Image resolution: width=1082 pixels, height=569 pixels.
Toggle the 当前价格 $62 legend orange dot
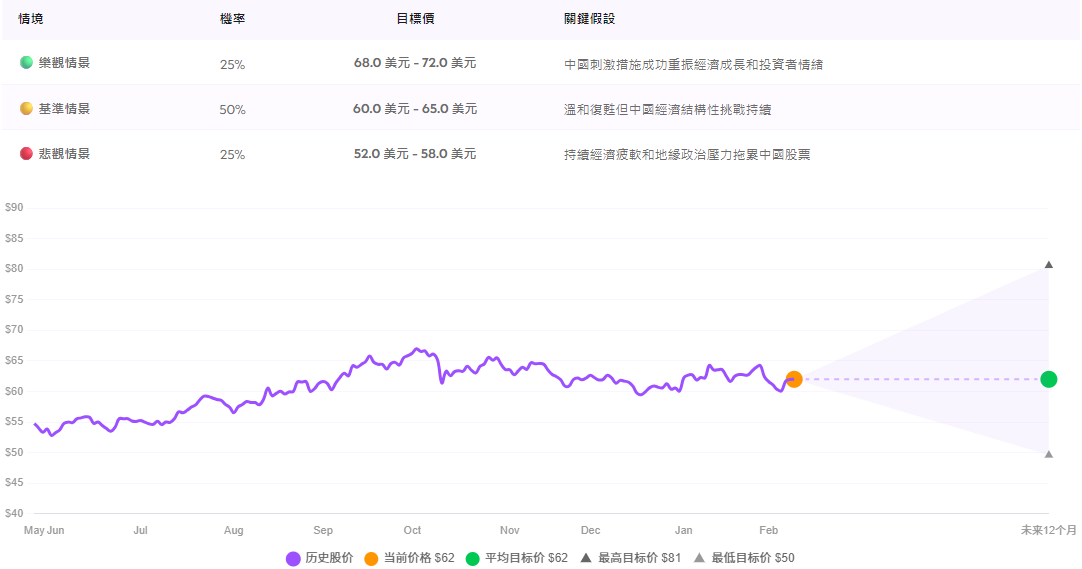371,559
